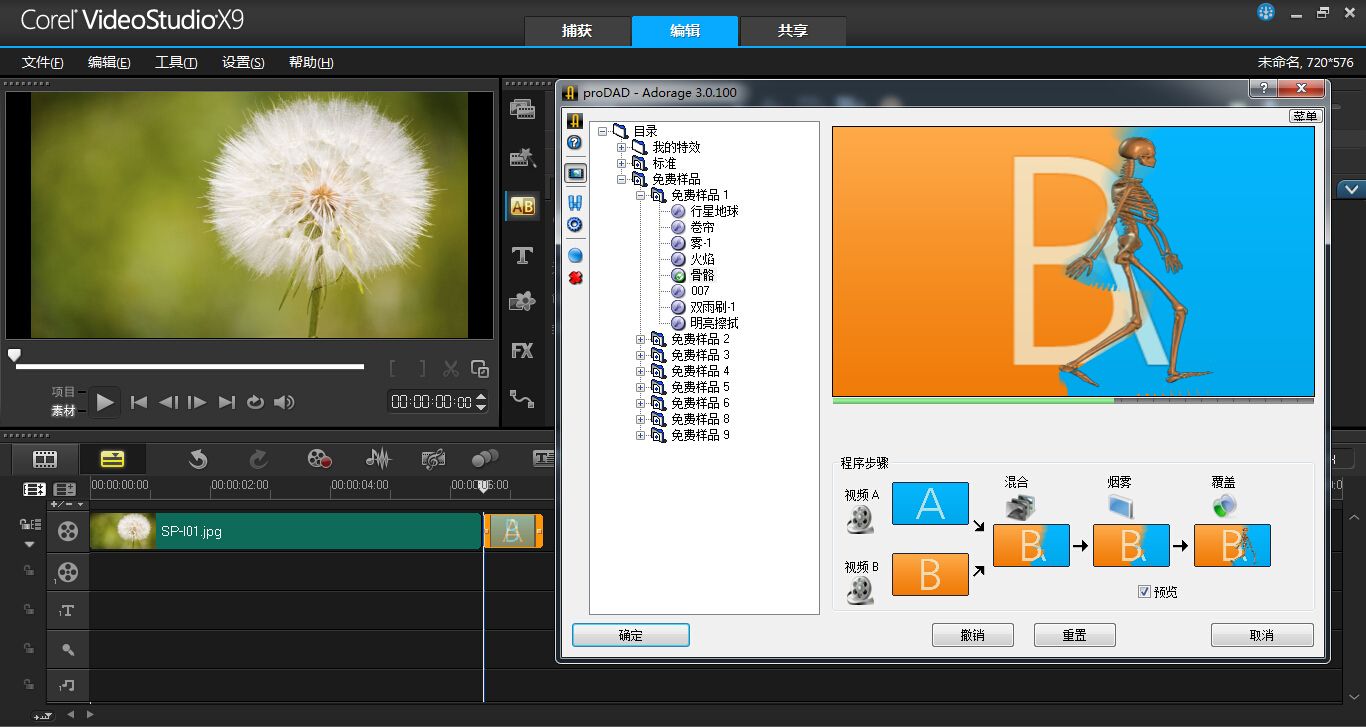
Task: Collapse the 免费样品 1 folder
Action: 641,195
